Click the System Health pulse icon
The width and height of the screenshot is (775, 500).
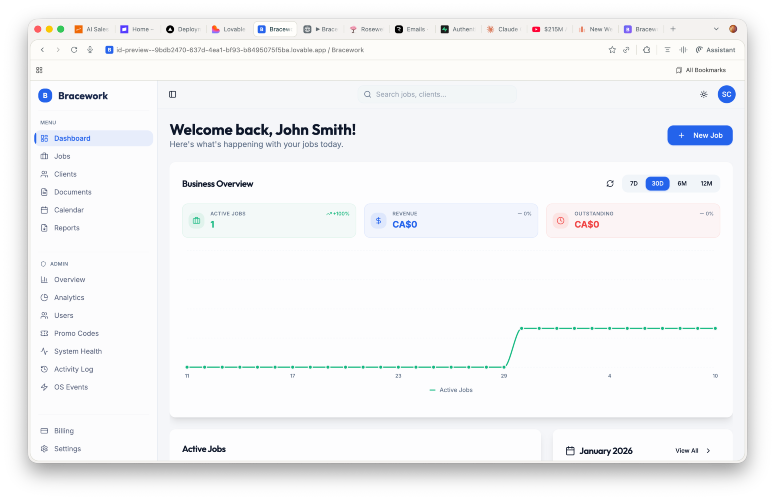[44, 351]
